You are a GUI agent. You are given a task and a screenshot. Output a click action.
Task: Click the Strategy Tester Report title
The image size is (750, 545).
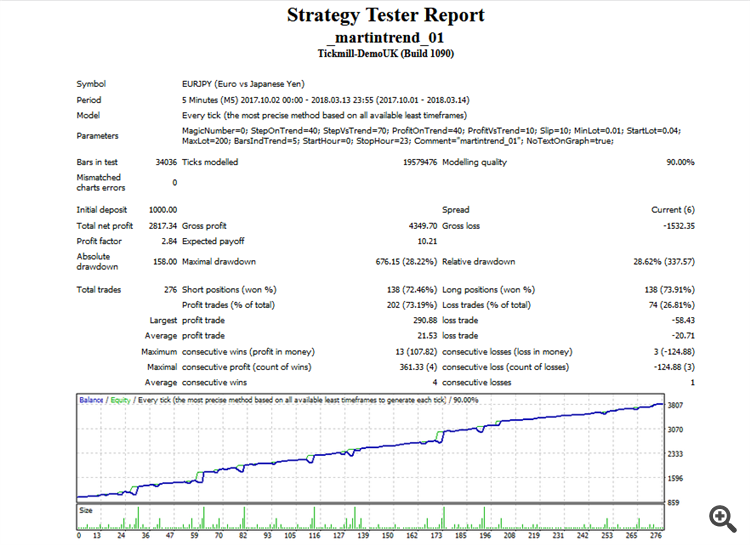(386, 15)
